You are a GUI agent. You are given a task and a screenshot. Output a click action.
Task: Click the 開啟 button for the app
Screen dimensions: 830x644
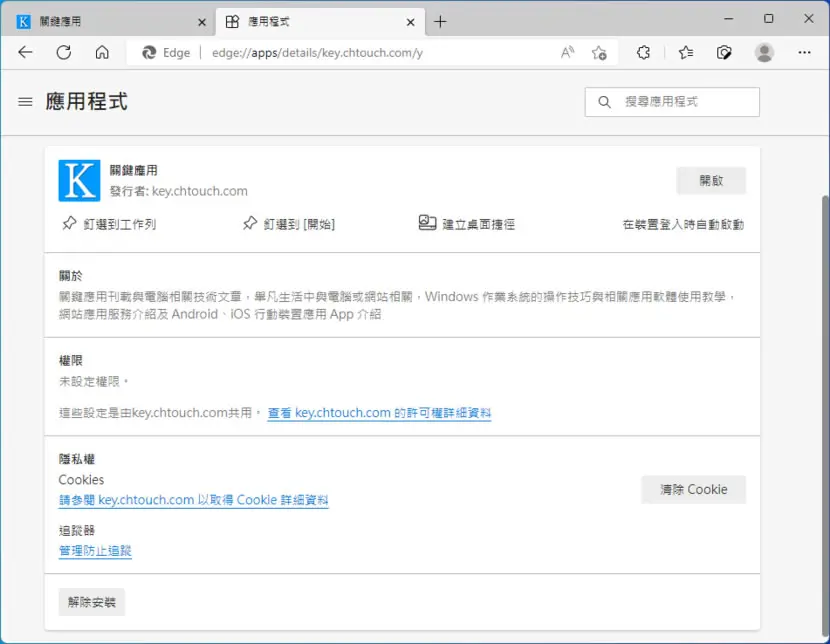(x=711, y=181)
